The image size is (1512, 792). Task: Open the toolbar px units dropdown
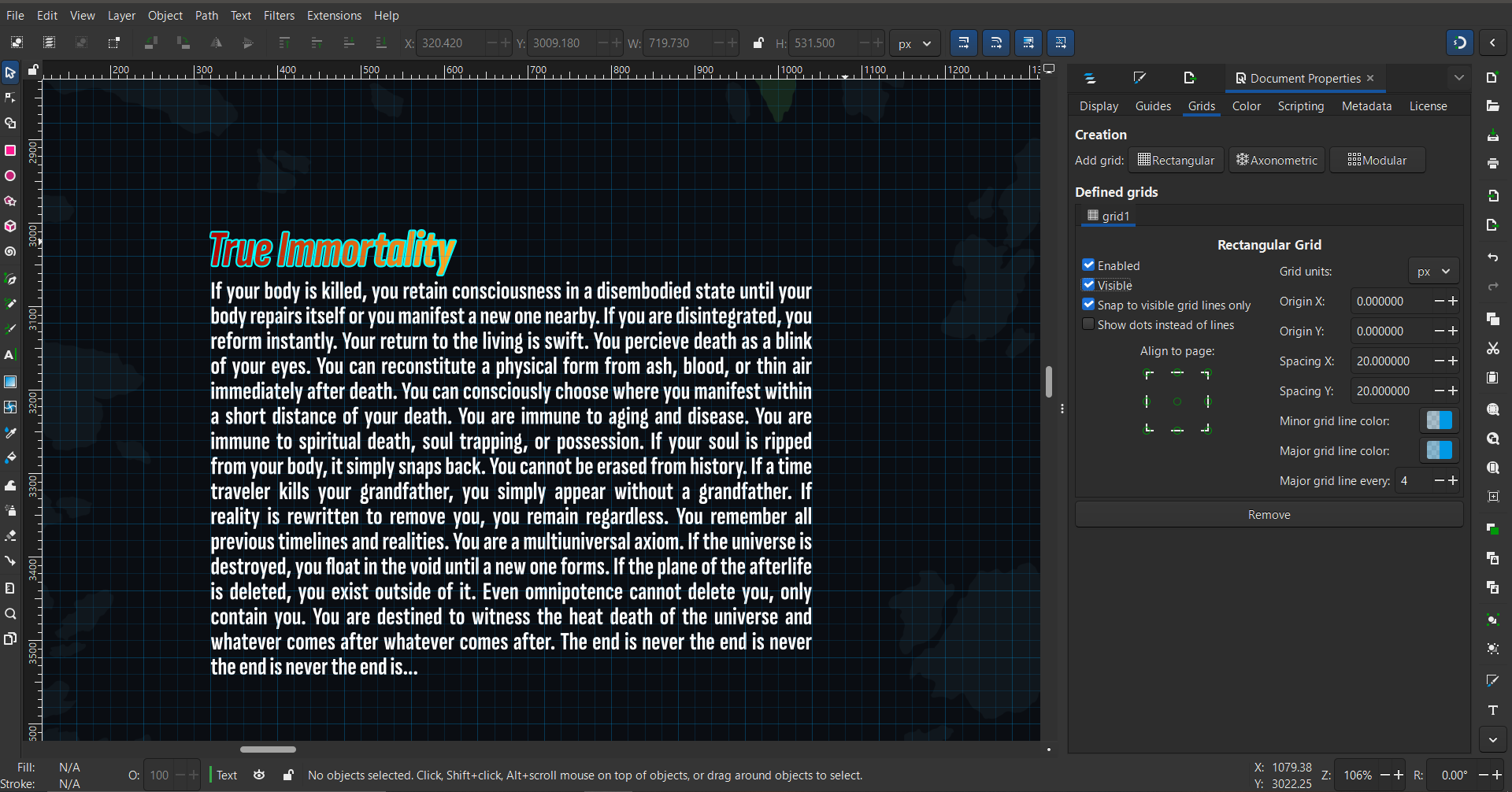pyautogui.click(x=914, y=44)
